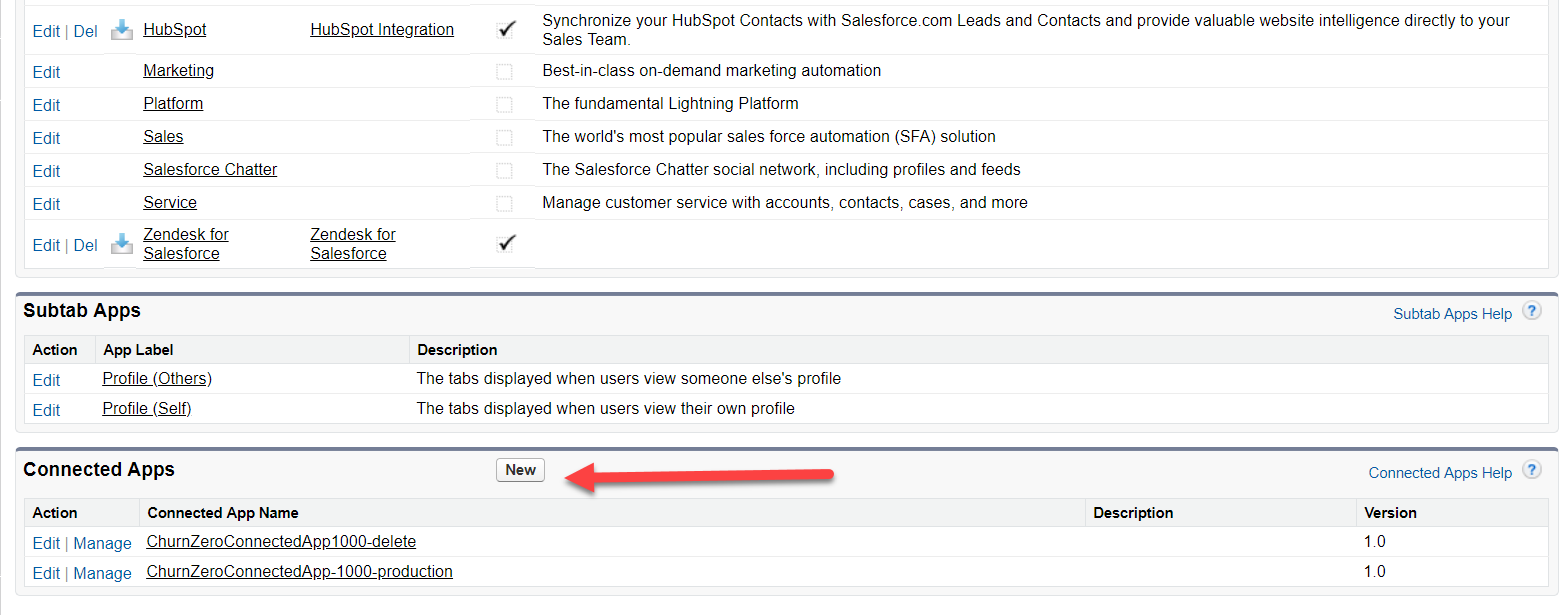Click the Description header in Subtab Apps table
1568x615 pixels.
point(457,349)
